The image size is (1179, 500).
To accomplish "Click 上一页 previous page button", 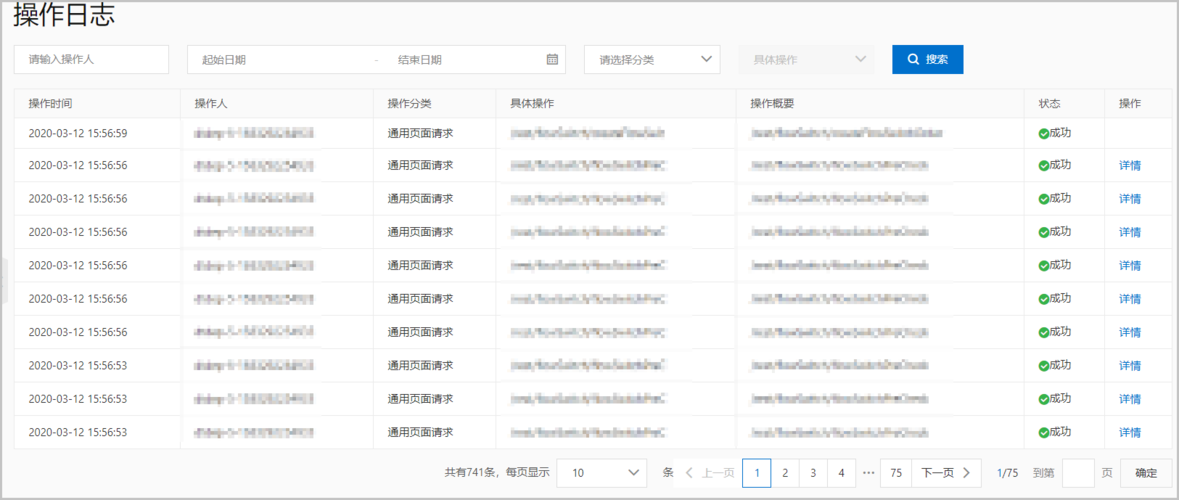I will [709, 473].
